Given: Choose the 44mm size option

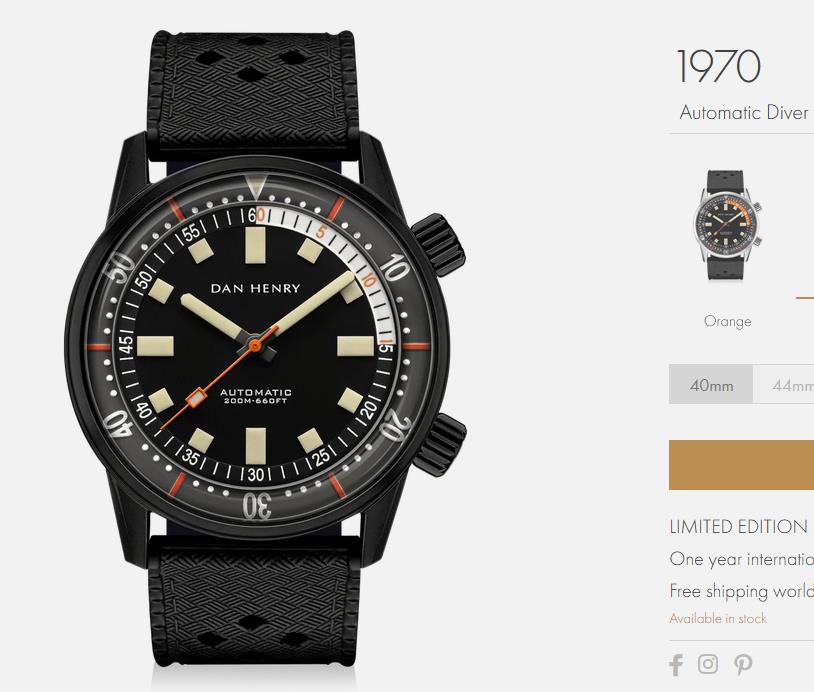Looking at the screenshot, I should (790, 385).
